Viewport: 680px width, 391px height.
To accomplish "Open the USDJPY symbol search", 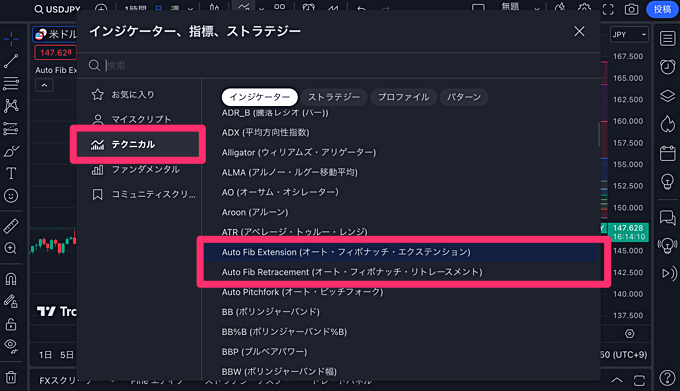I will 58,9.
